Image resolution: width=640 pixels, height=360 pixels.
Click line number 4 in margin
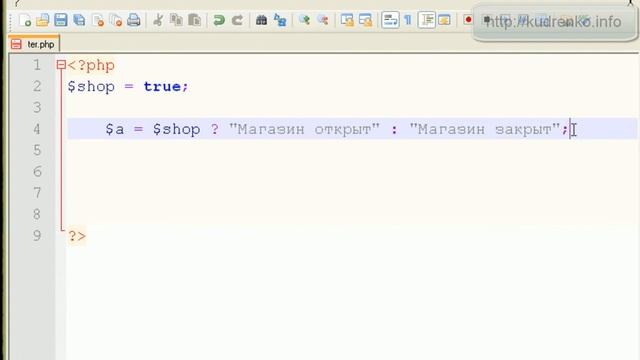click(37, 129)
